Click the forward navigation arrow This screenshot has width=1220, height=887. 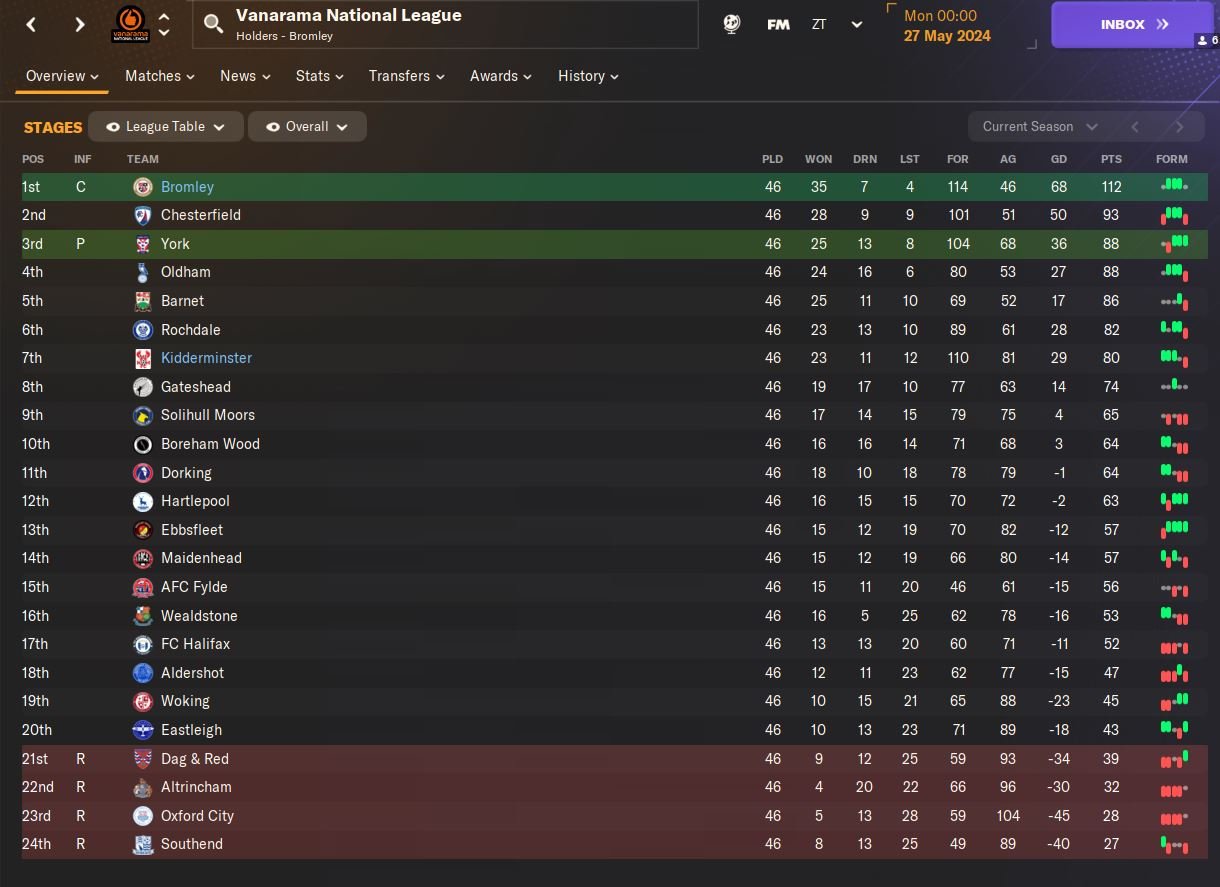tap(80, 25)
